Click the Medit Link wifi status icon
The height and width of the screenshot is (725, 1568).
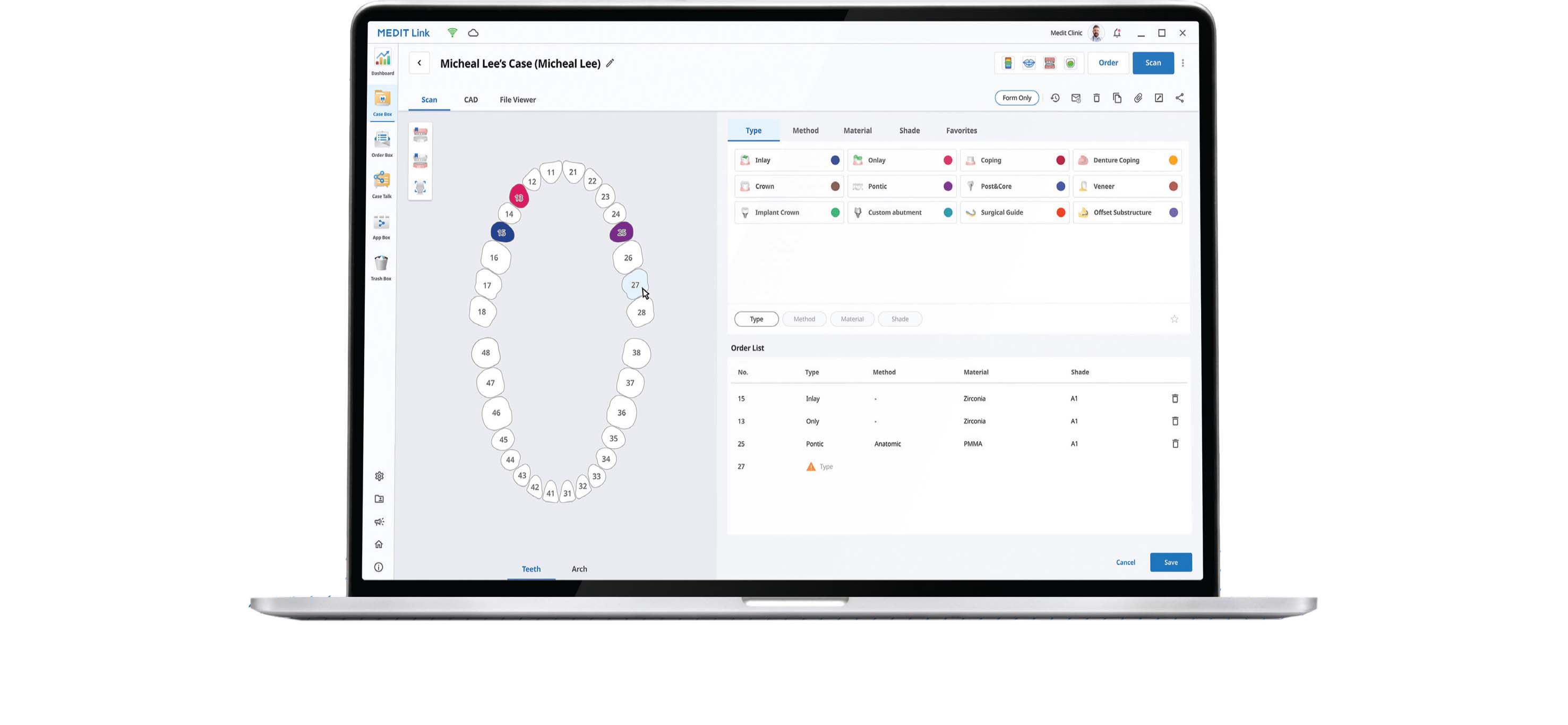click(x=452, y=33)
